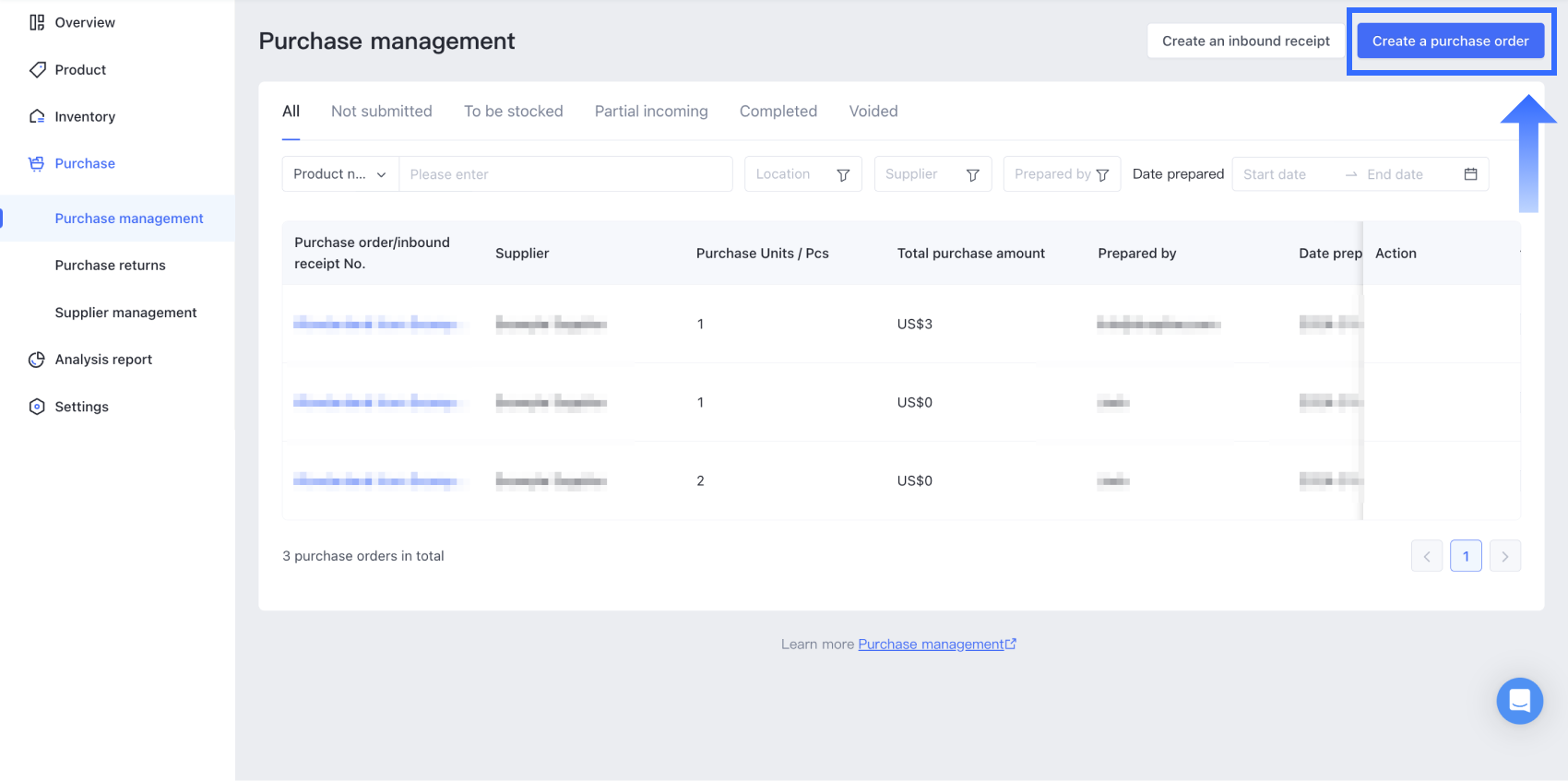Click Create a purchase order button
Viewport: 1568px width, 781px height.
(x=1450, y=41)
